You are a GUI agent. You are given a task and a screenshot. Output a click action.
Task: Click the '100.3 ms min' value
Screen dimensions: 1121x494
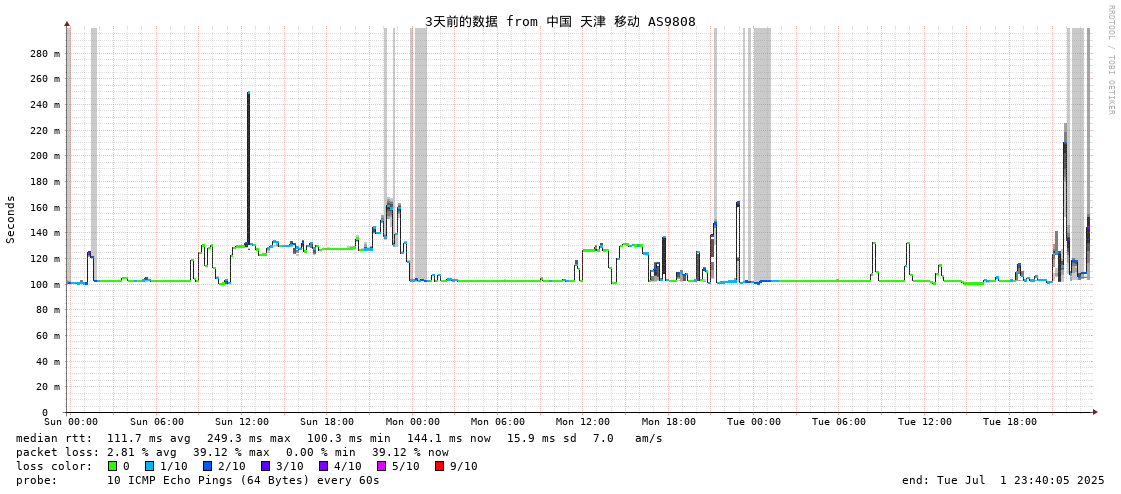(x=350, y=438)
